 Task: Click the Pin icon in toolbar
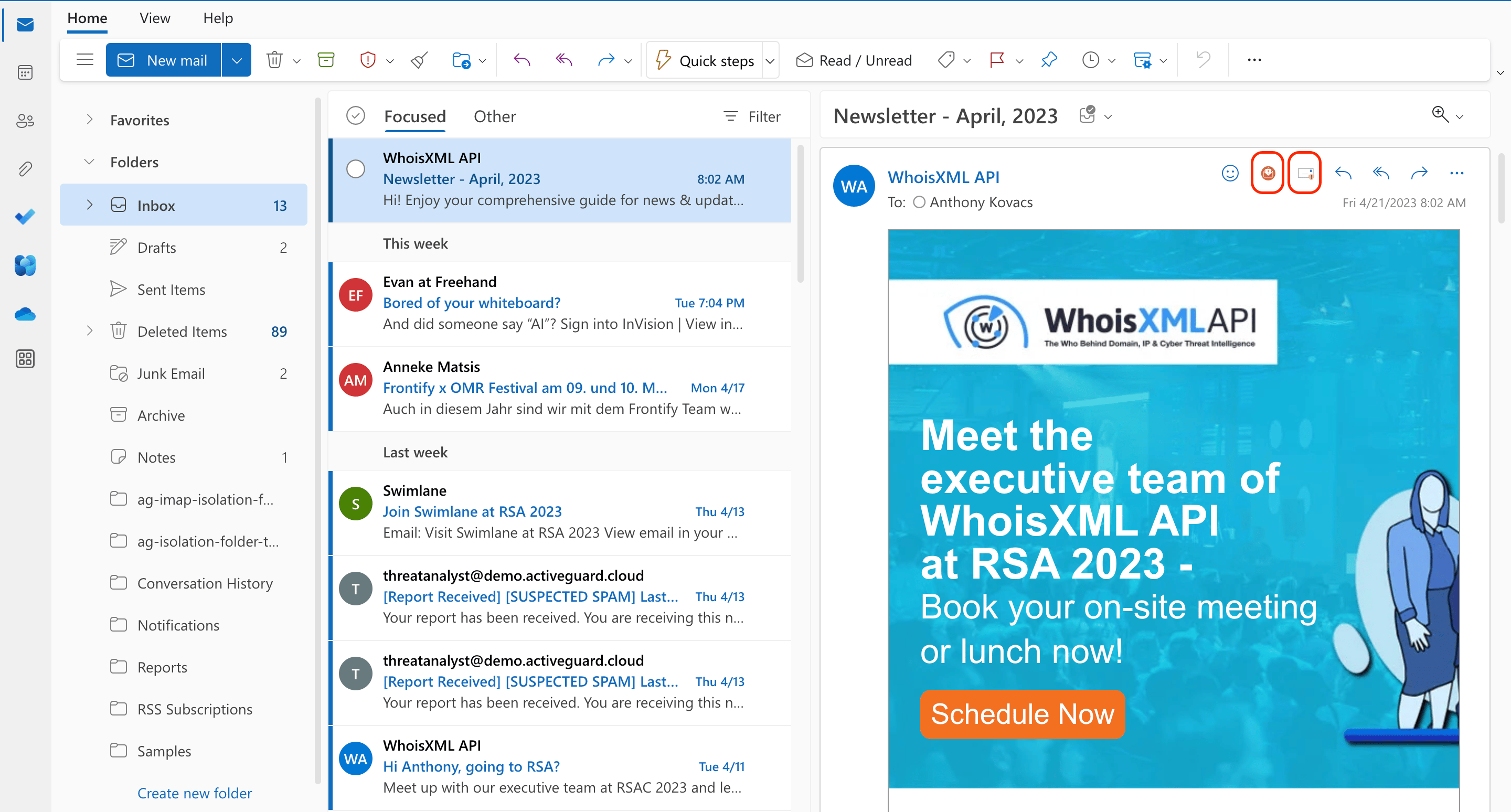click(1049, 60)
